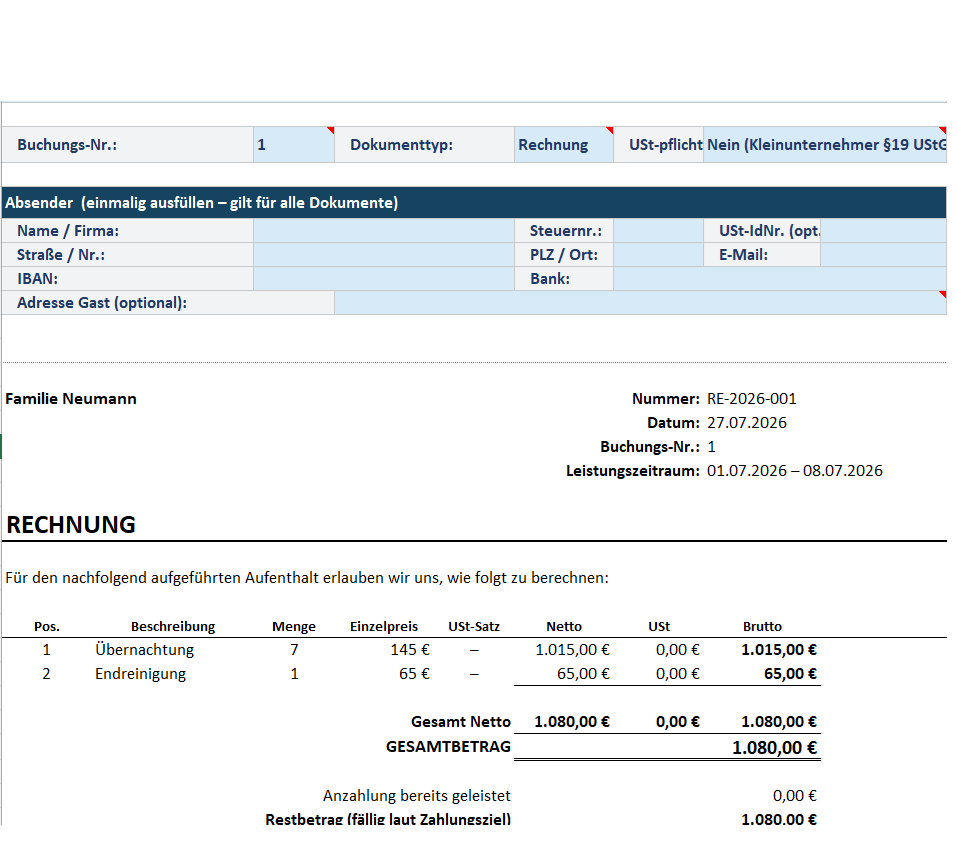Select the unit price '65 €'
The width and height of the screenshot is (957, 858).
click(414, 674)
